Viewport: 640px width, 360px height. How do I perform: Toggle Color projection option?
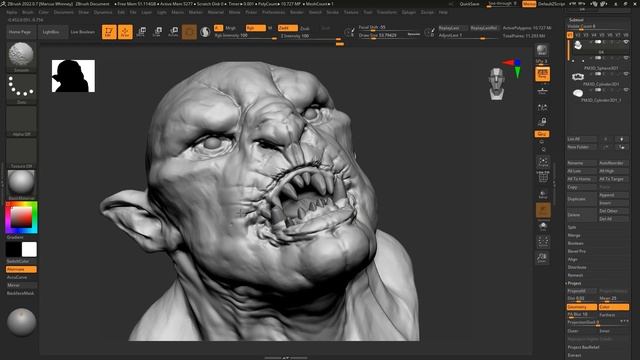pos(614,307)
